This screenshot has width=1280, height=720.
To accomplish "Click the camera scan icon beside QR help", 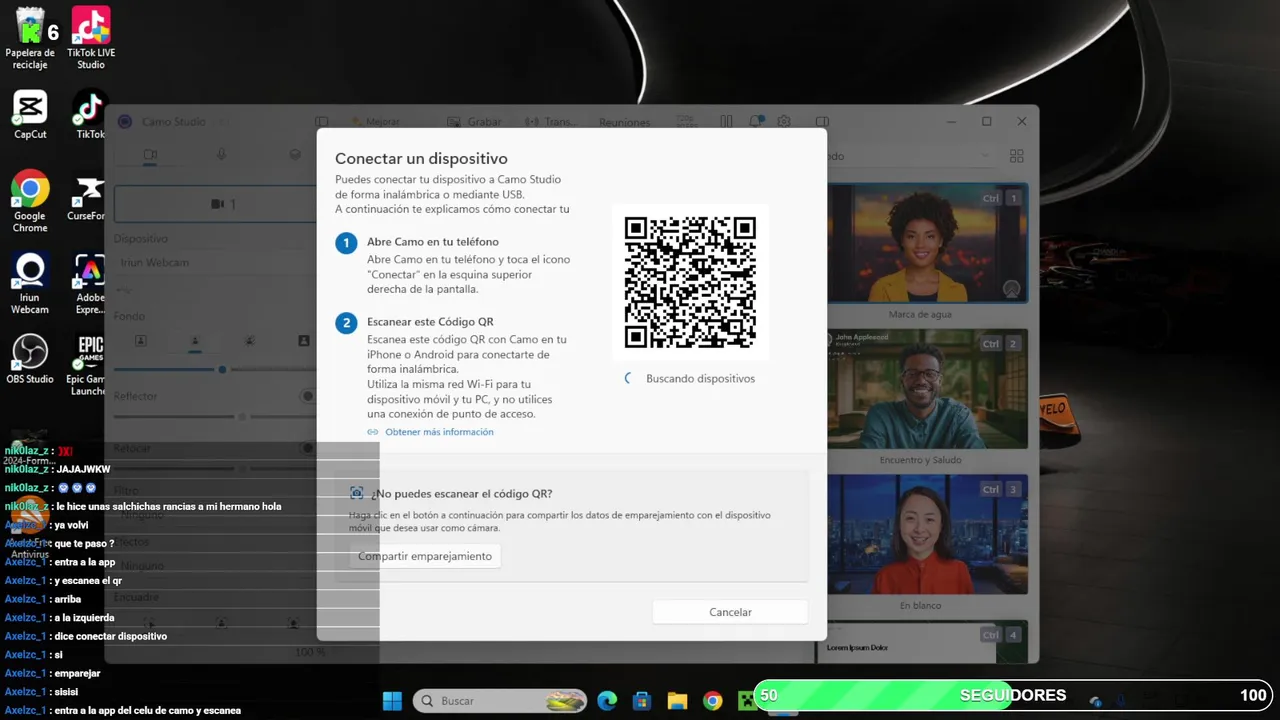I will pos(356,493).
